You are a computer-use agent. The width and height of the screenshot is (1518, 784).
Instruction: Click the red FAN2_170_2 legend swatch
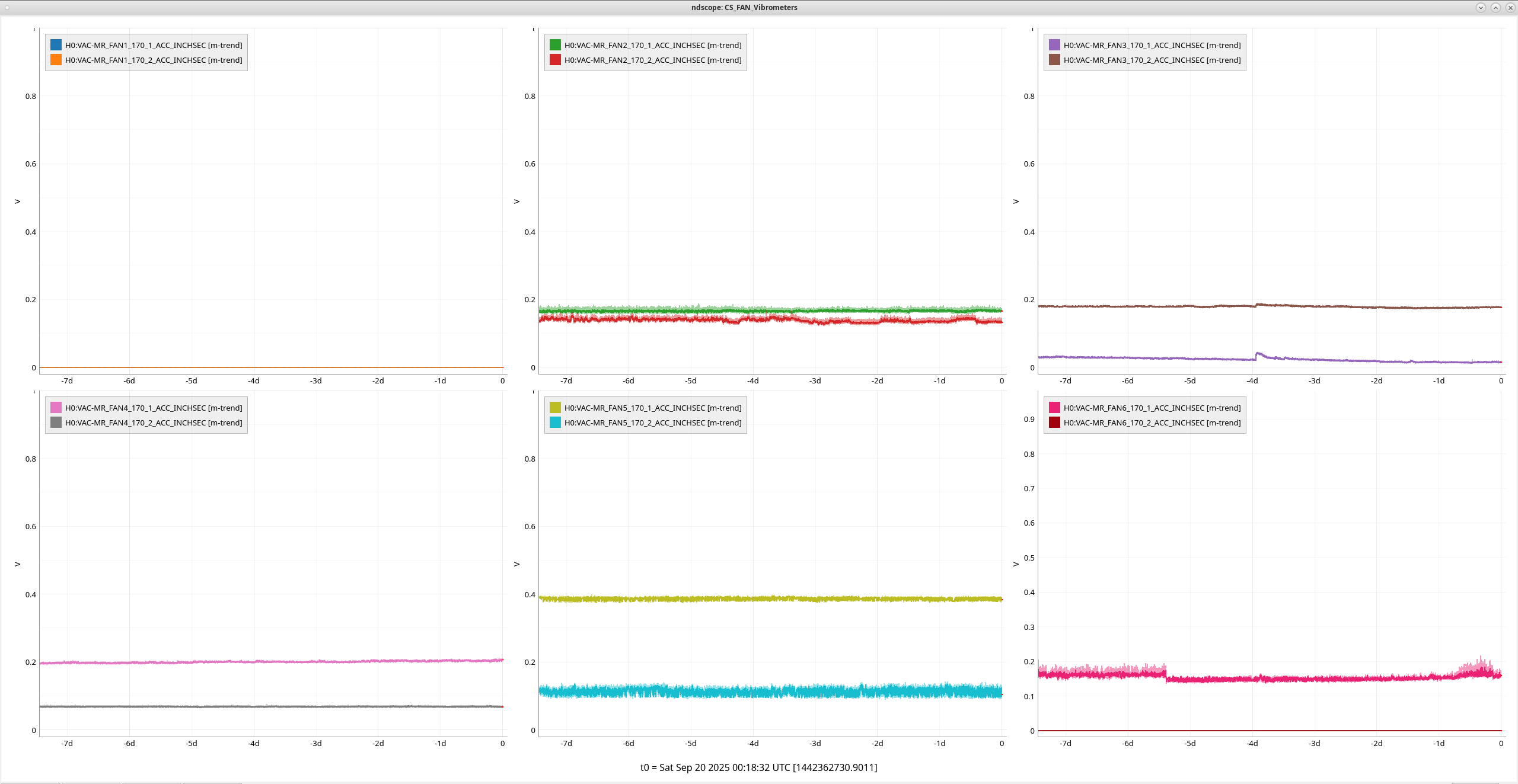[x=555, y=60]
